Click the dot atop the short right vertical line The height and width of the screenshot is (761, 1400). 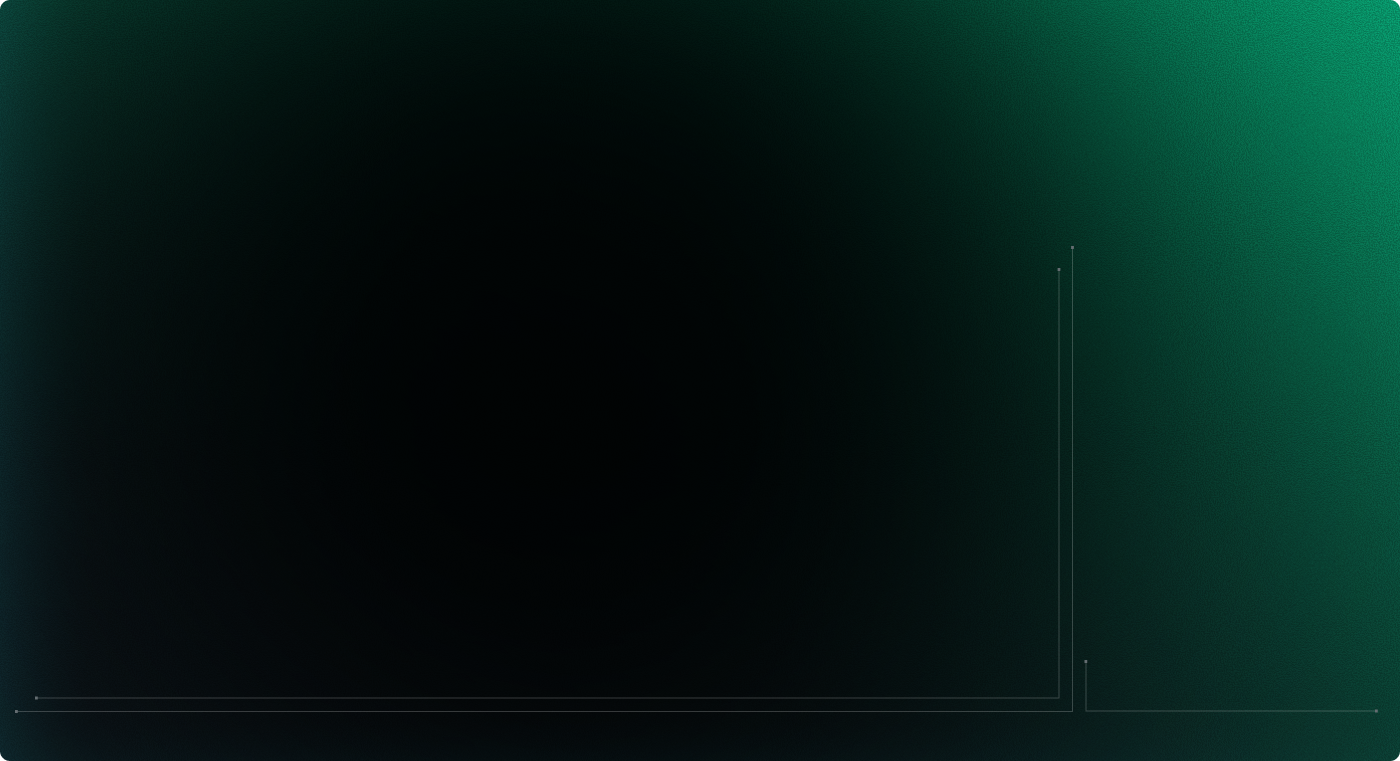[1086, 661]
